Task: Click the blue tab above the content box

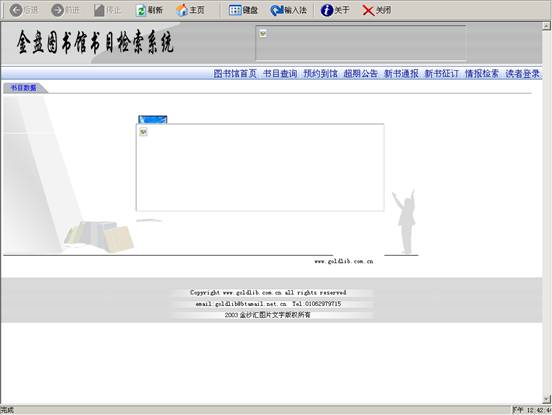Action: tap(153, 120)
